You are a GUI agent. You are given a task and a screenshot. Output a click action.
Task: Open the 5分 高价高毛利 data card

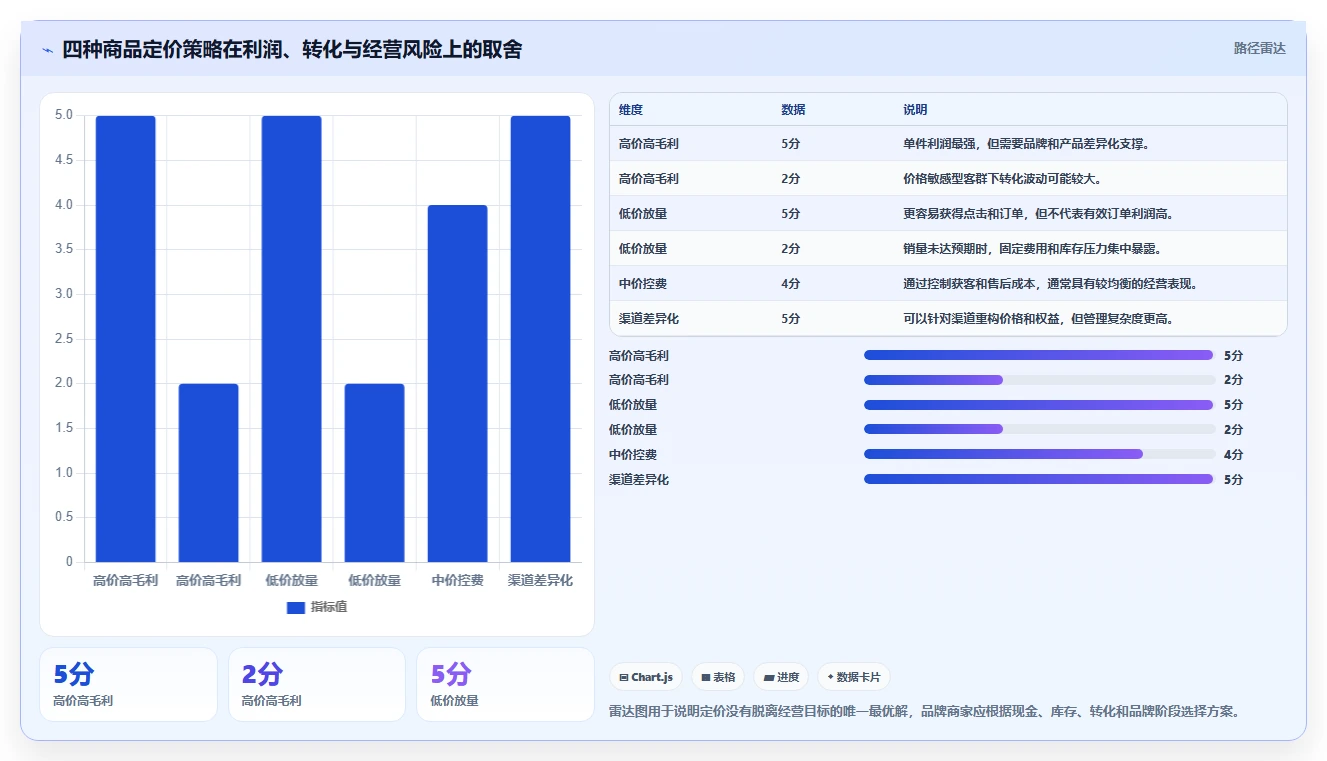point(128,684)
